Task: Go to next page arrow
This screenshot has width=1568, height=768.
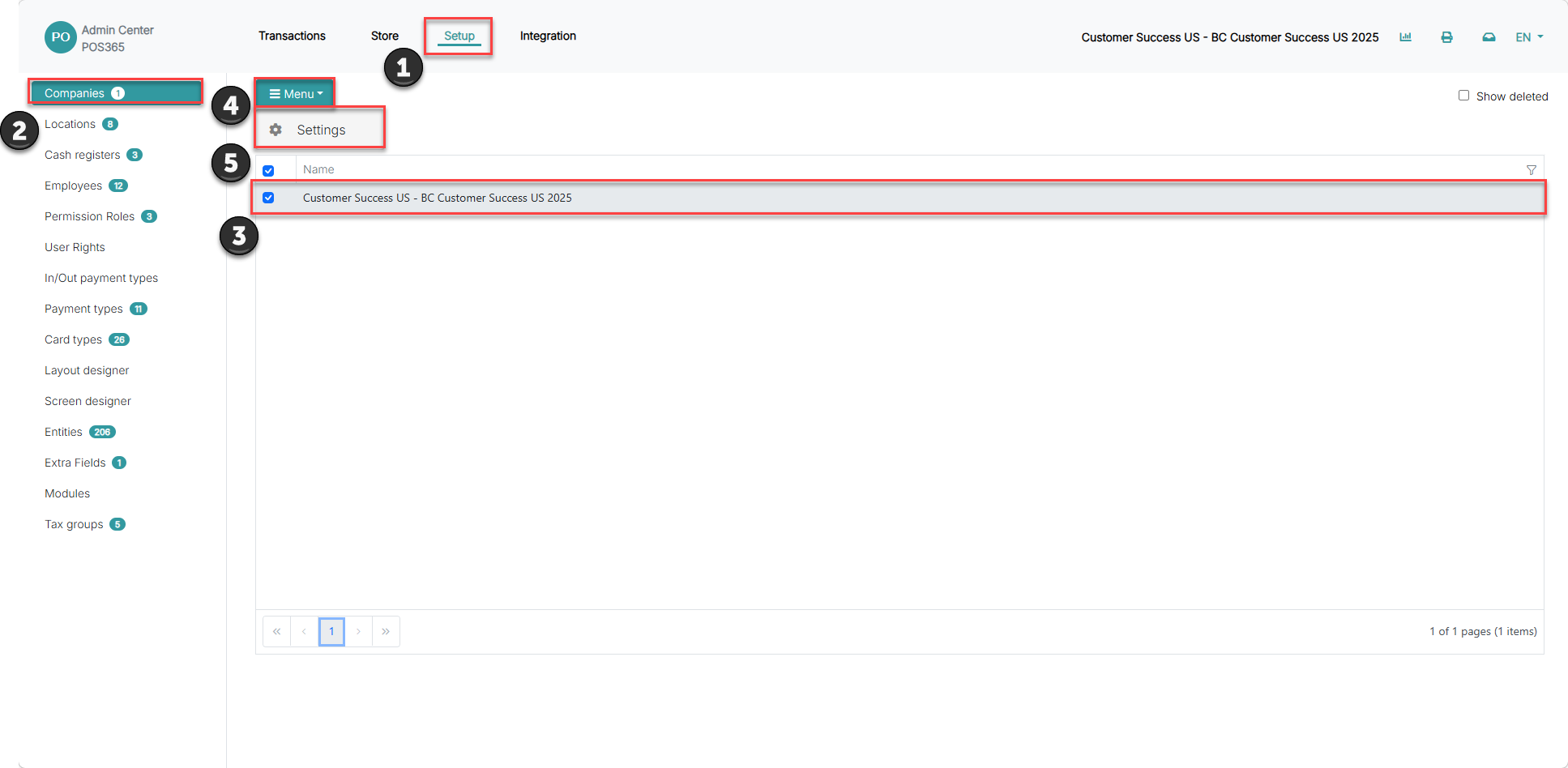Action: 358,631
